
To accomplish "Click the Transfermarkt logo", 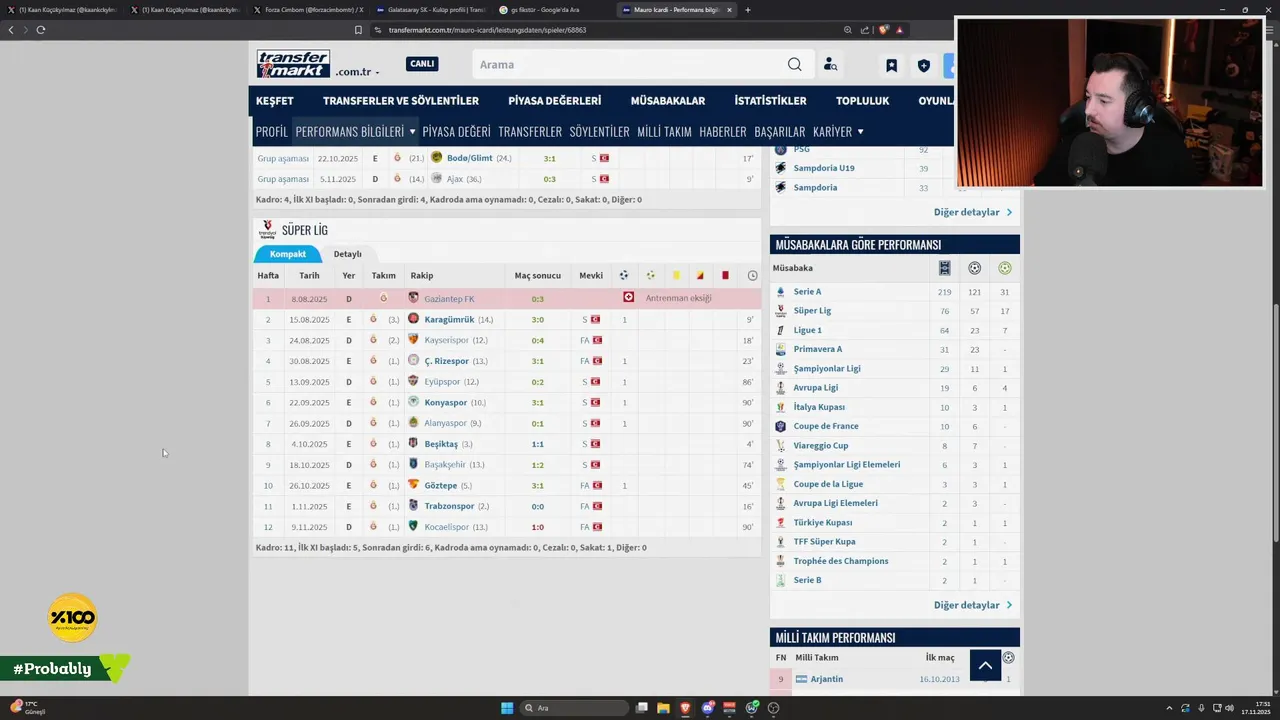I will [293, 64].
